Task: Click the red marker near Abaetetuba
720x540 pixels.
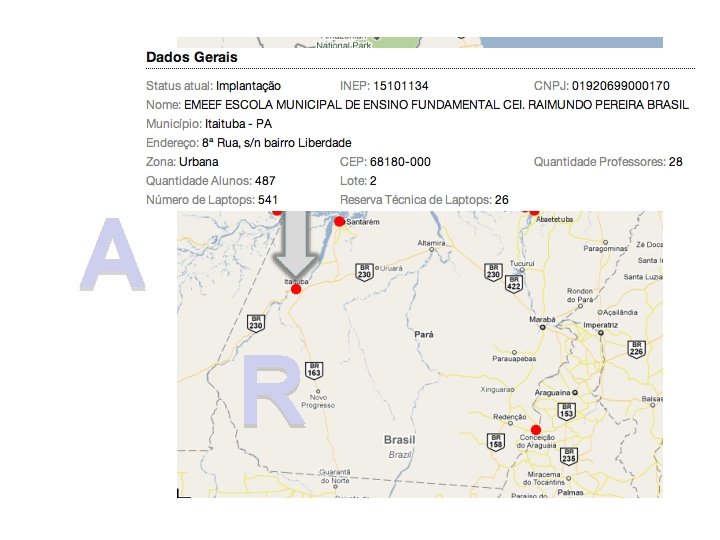Action: click(x=534, y=213)
